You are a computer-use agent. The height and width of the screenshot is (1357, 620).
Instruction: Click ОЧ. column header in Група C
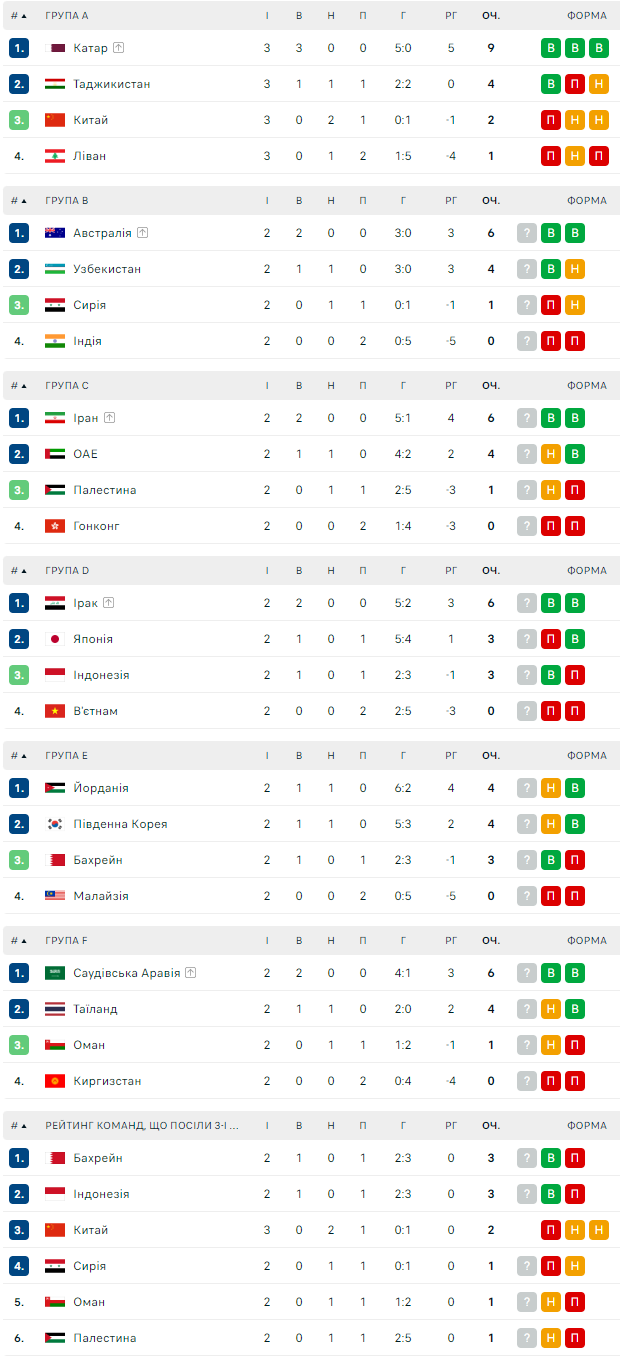[x=490, y=386]
